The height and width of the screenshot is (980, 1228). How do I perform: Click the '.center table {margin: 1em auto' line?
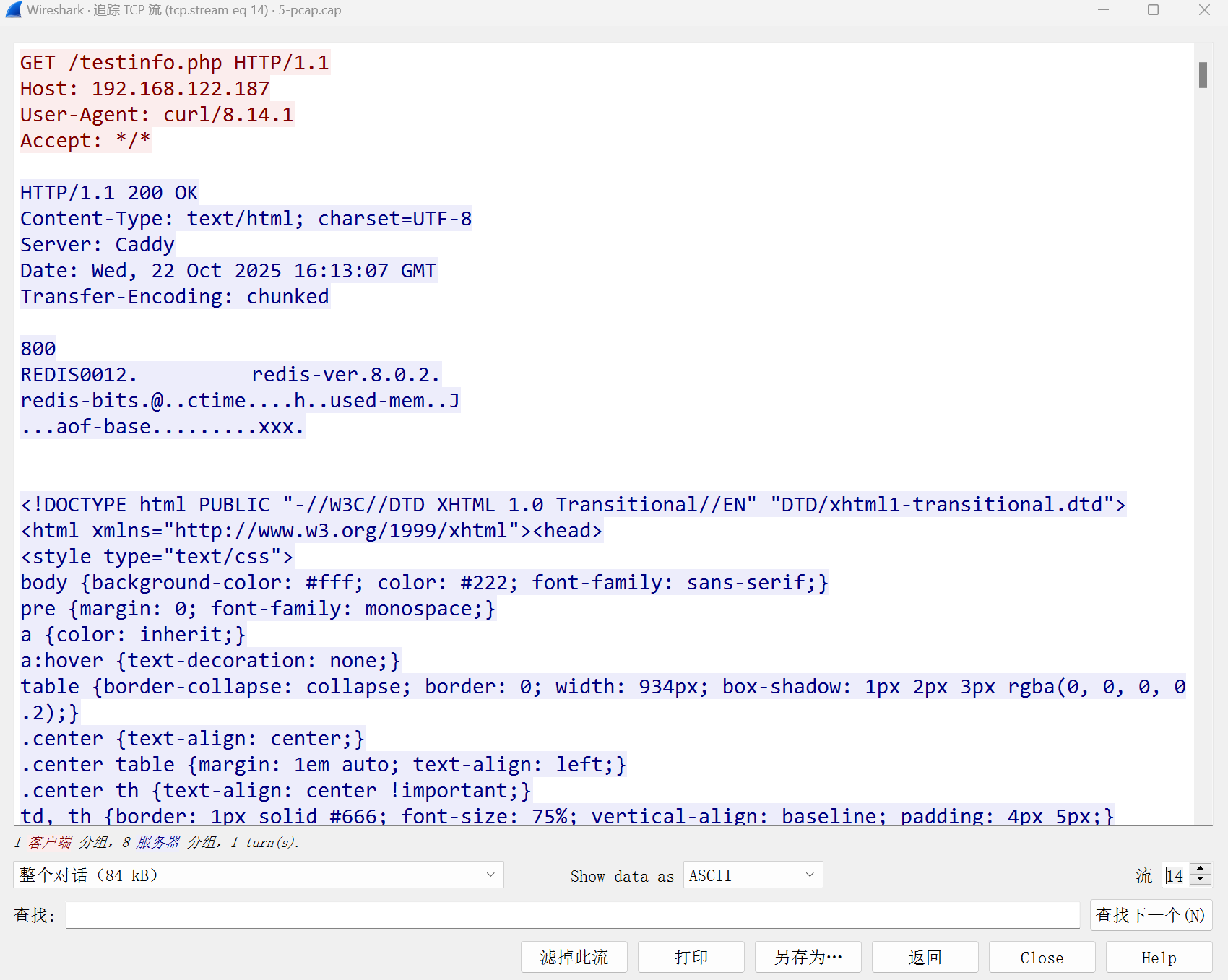pyautogui.click(x=324, y=765)
